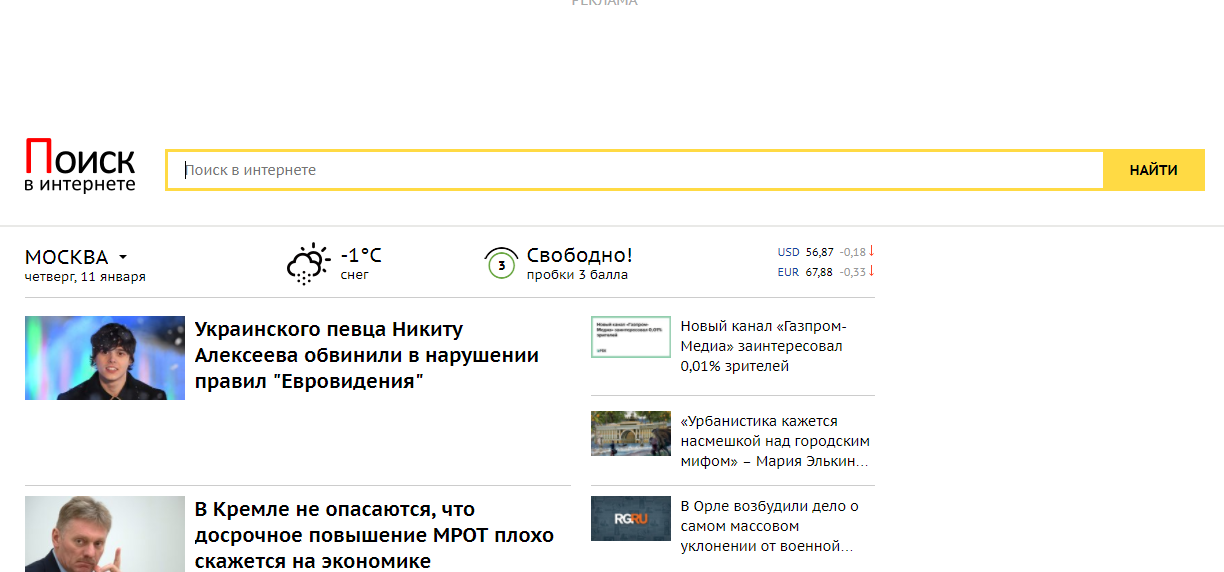Click the Свободно! traffic status text
Image resolution: width=1224 pixels, height=572 pixels.
coord(579,263)
